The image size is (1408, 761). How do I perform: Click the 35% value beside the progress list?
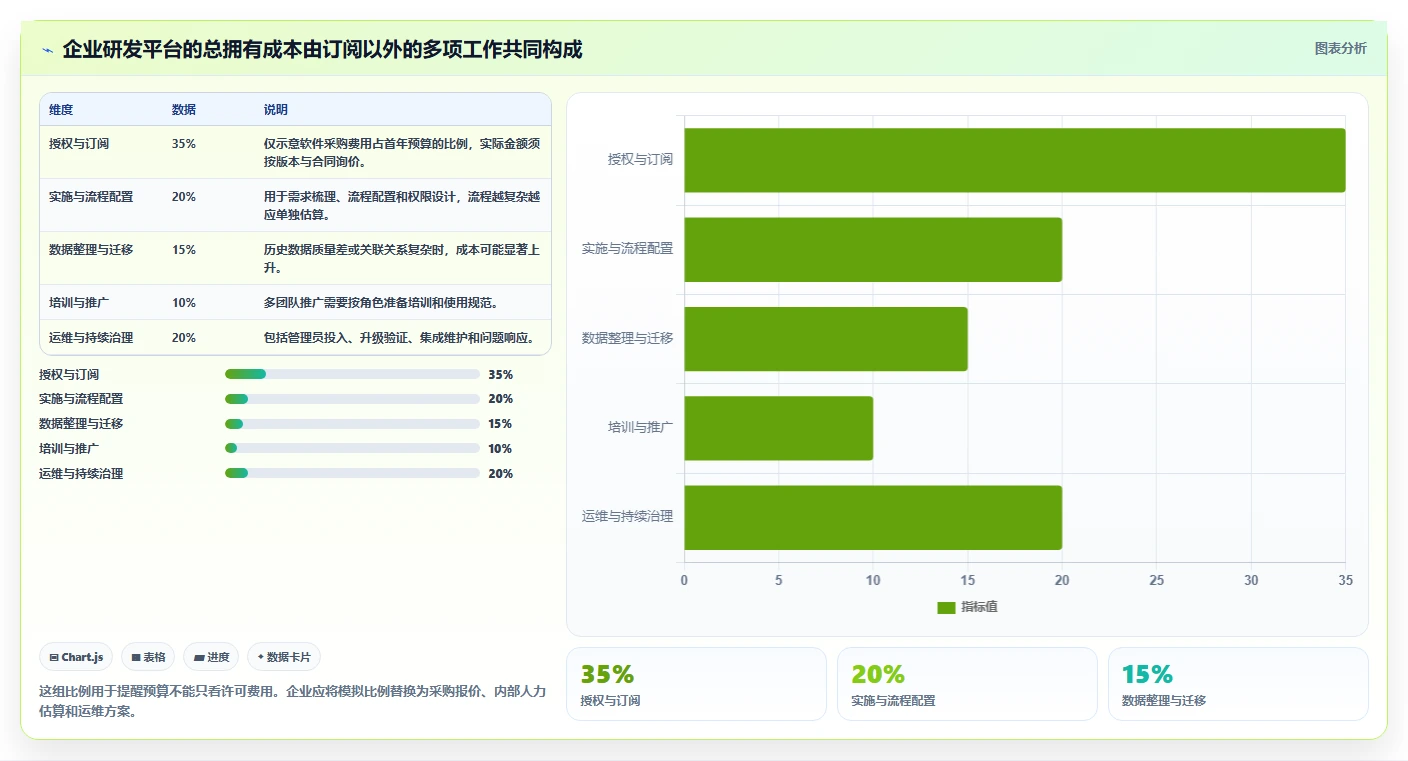(500, 375)
